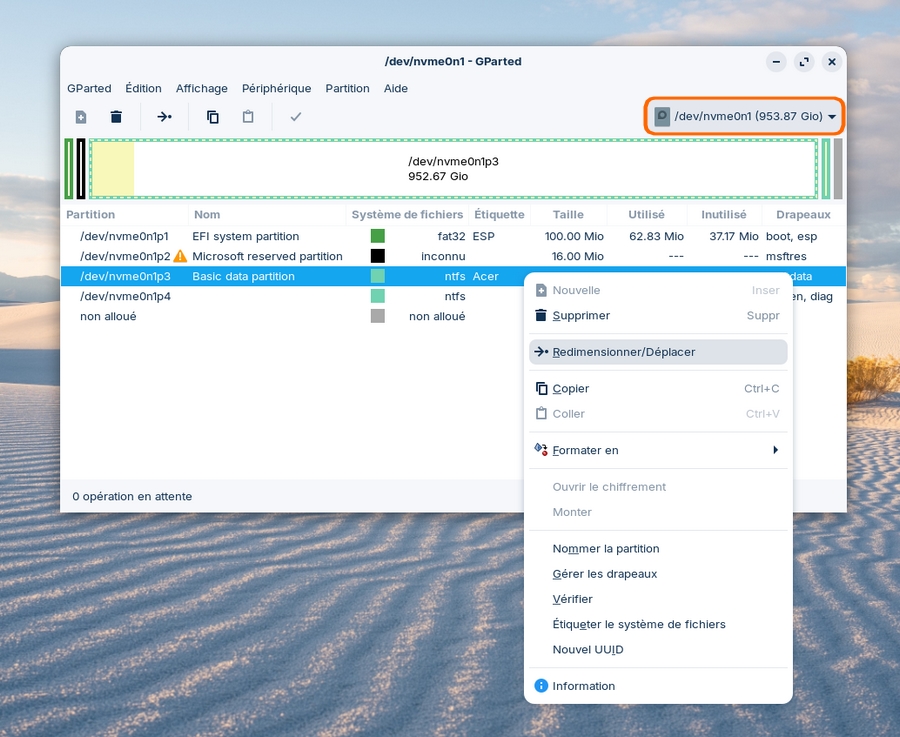This screenshot has width=900, height=737.
Task: Sort by the Taille column header
Action: tap(568, 215)
